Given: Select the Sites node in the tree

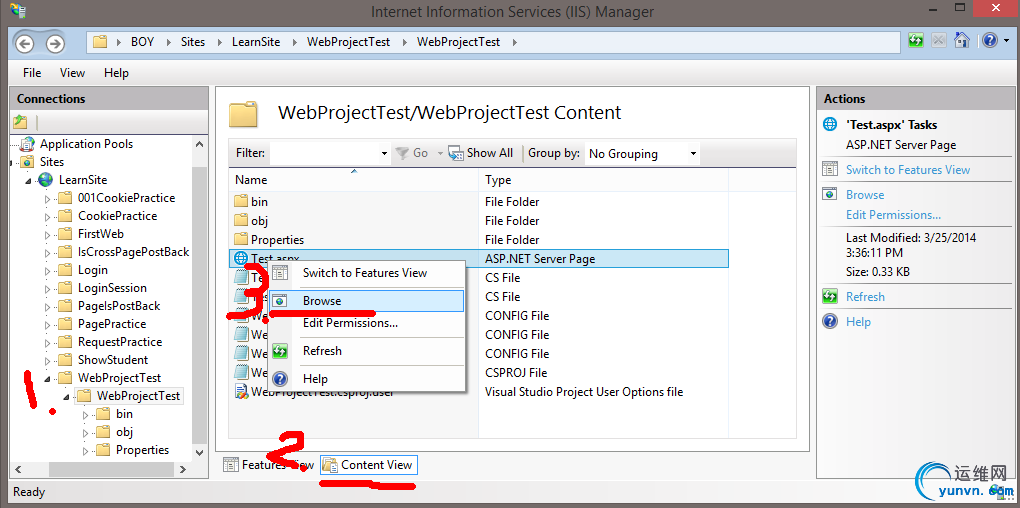Looking at the screenshot, I should coord(52,162).
